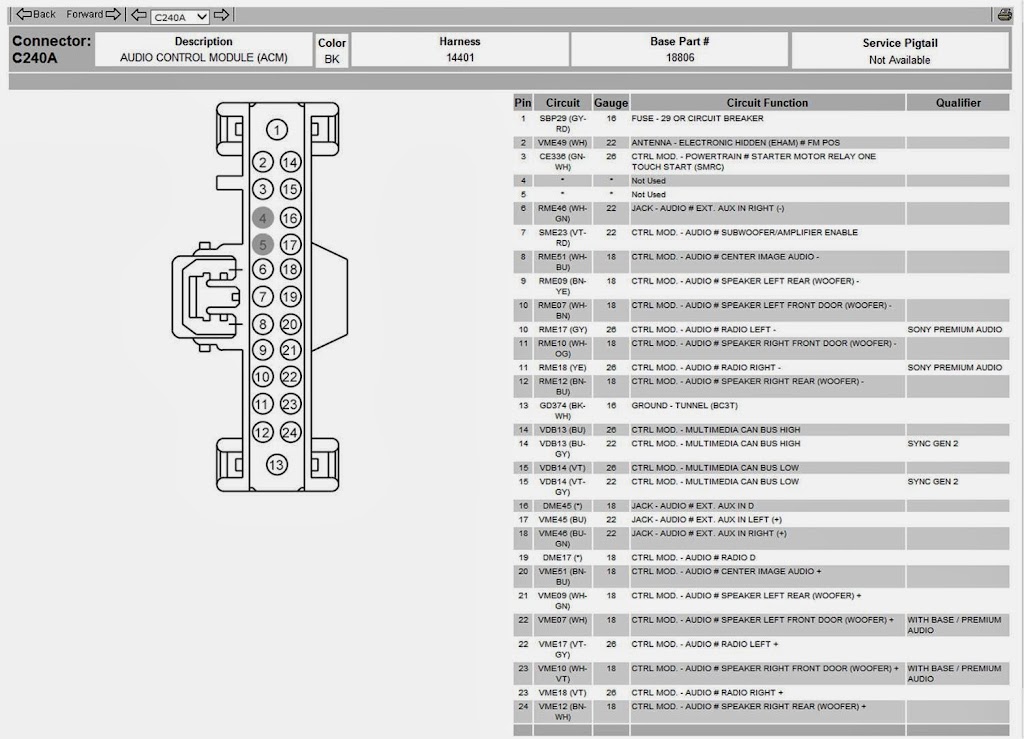Go to previous connector with left arrow
Viewport: 1024px width, 739px height.
pyautogui.click(x=138, y=15)
